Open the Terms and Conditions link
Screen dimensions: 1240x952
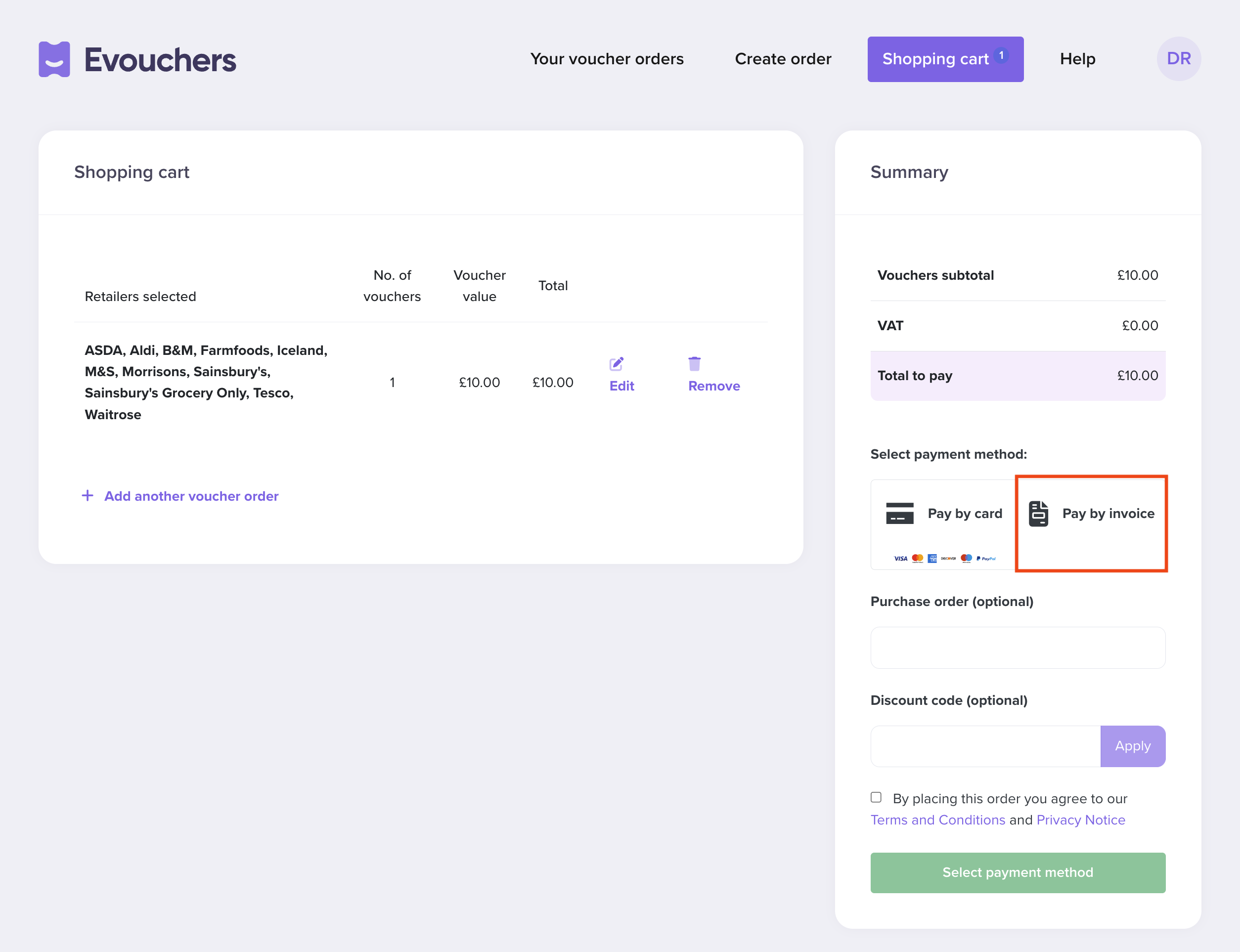pyautogui.click(x=937, y=820)
